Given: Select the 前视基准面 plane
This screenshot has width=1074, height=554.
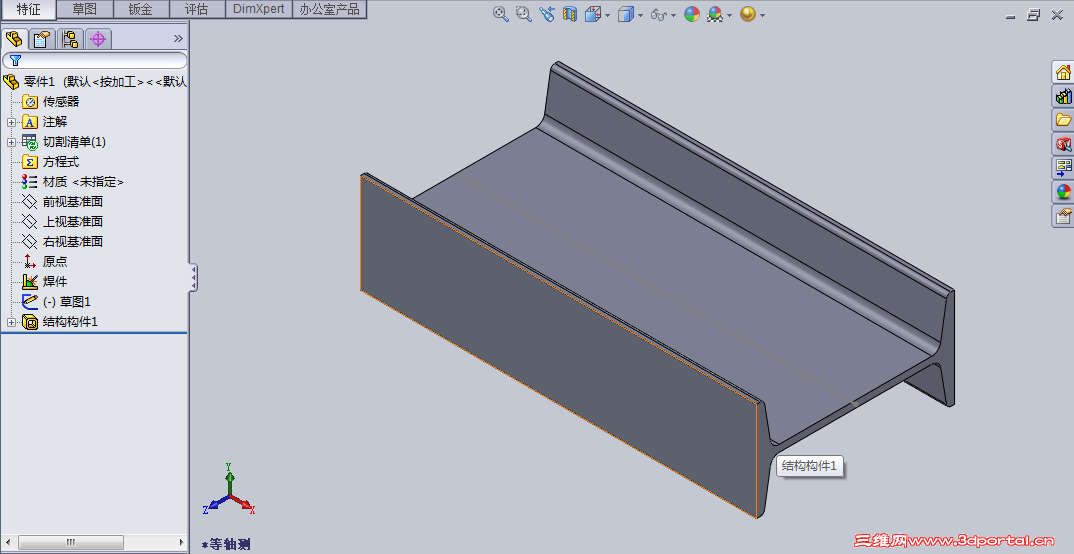Looking at the screenshot, I should pyautogui.click(x=73, y=201).
